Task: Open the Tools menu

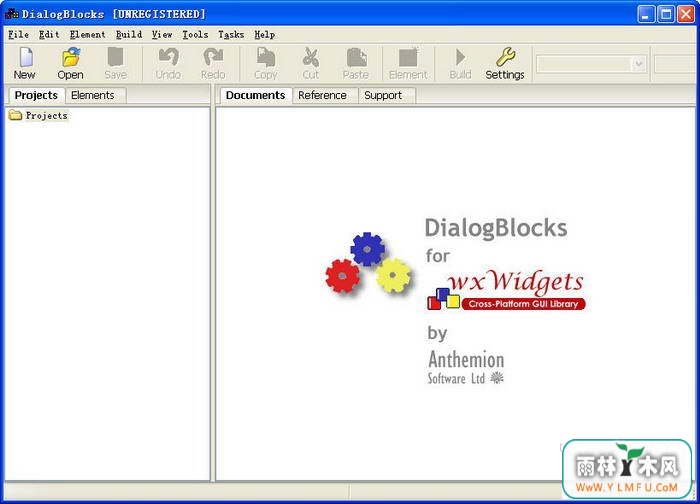Action: tap(195, 34)
